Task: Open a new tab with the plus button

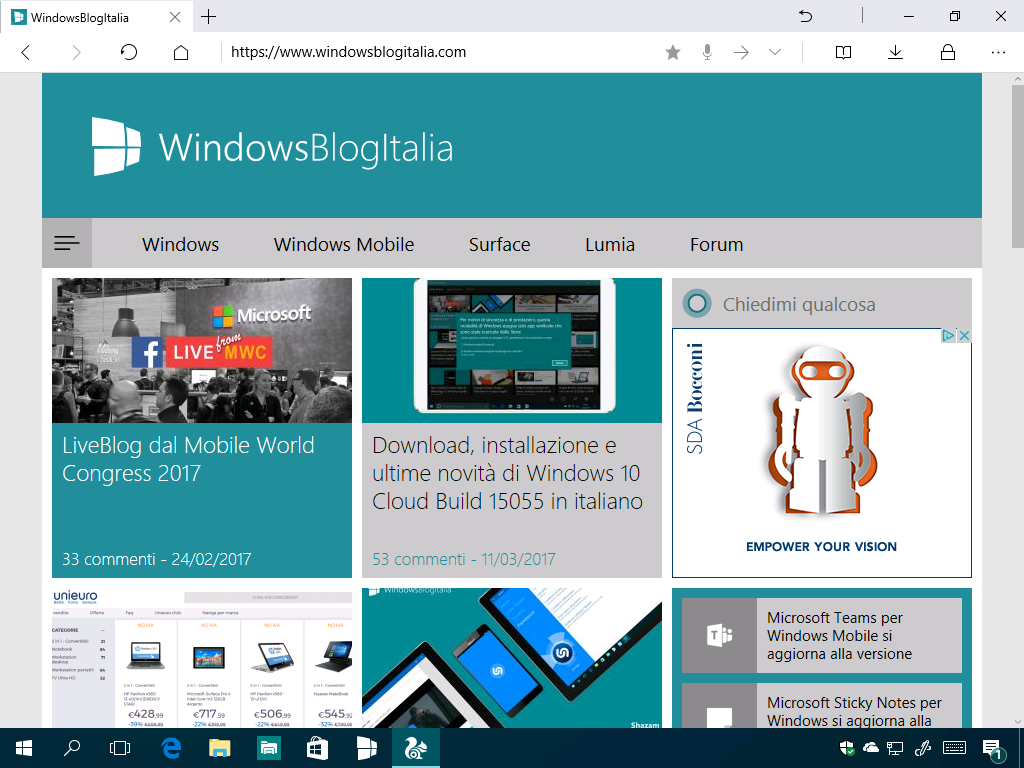Action: tap(208, 16)
